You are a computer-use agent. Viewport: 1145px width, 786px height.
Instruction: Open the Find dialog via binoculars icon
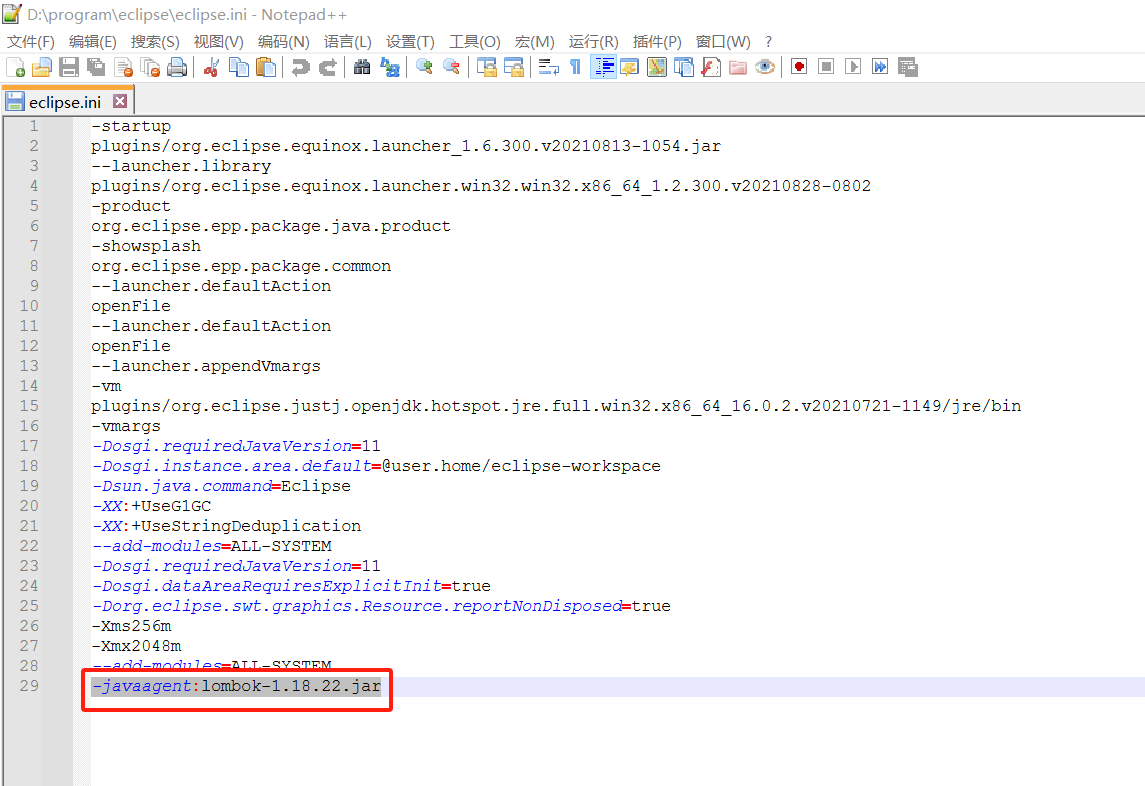pos(362,67)
